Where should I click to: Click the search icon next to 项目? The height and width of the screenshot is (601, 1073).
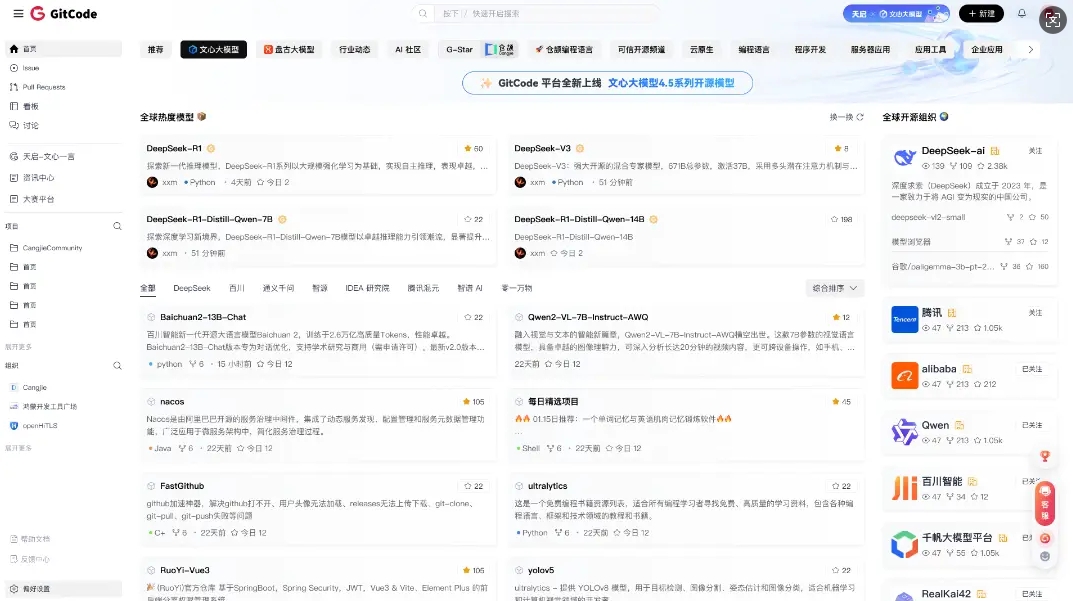(117, 226)
